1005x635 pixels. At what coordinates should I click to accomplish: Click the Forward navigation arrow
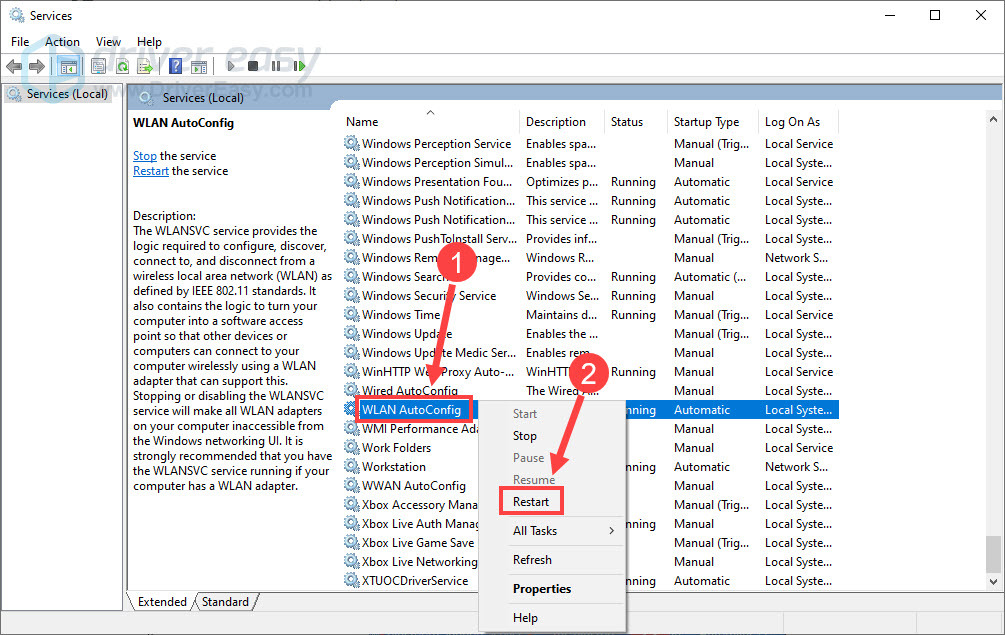[36, 65]
